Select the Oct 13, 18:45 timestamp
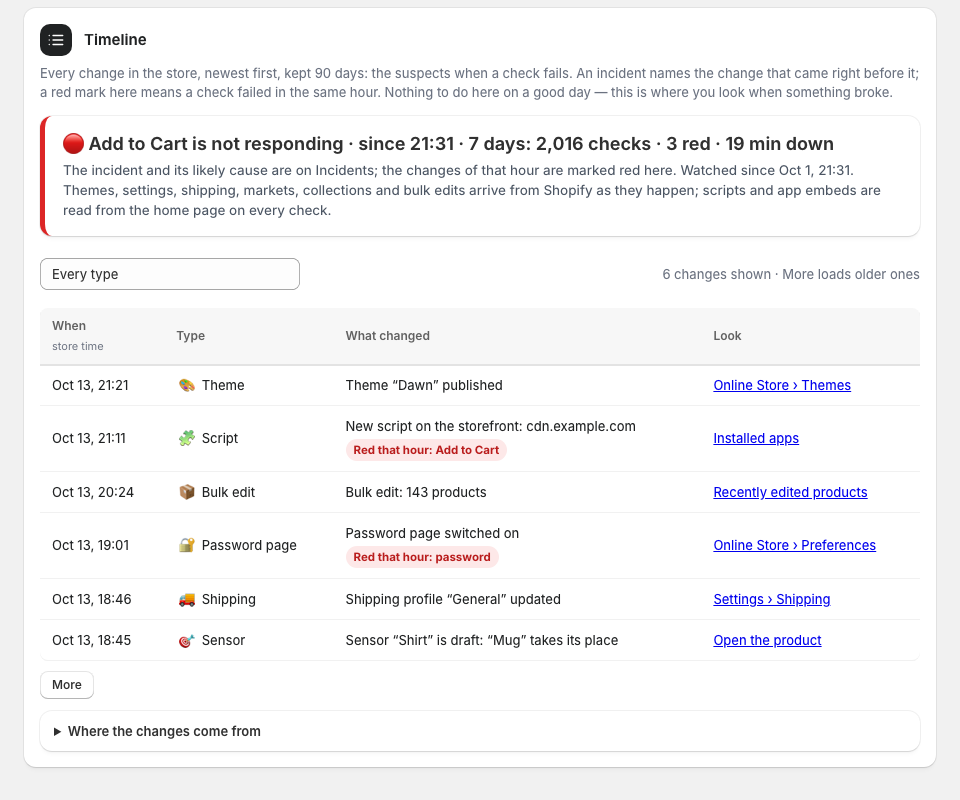The height and width of the screenshot is (800, 960). coord(92,640)
